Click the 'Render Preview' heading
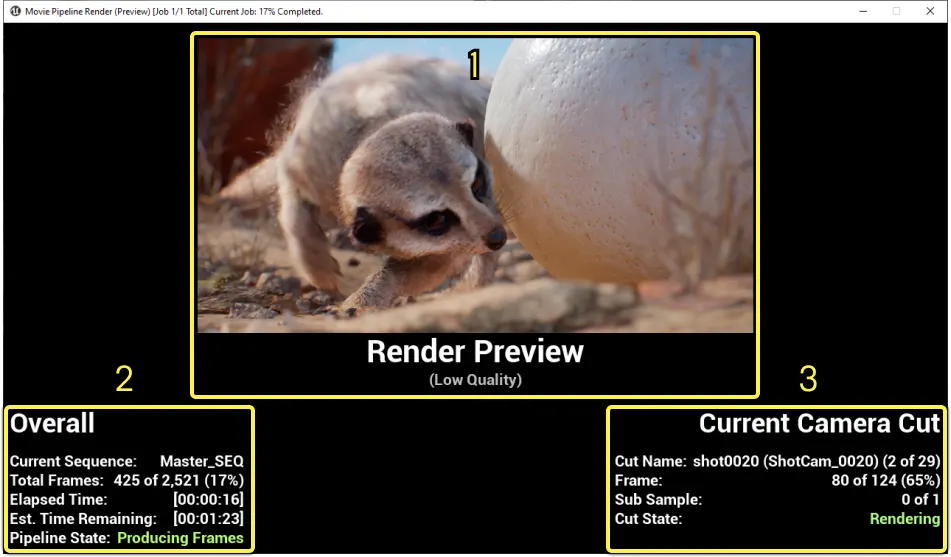This screenshot has width=951, height=557. [475, 351]
